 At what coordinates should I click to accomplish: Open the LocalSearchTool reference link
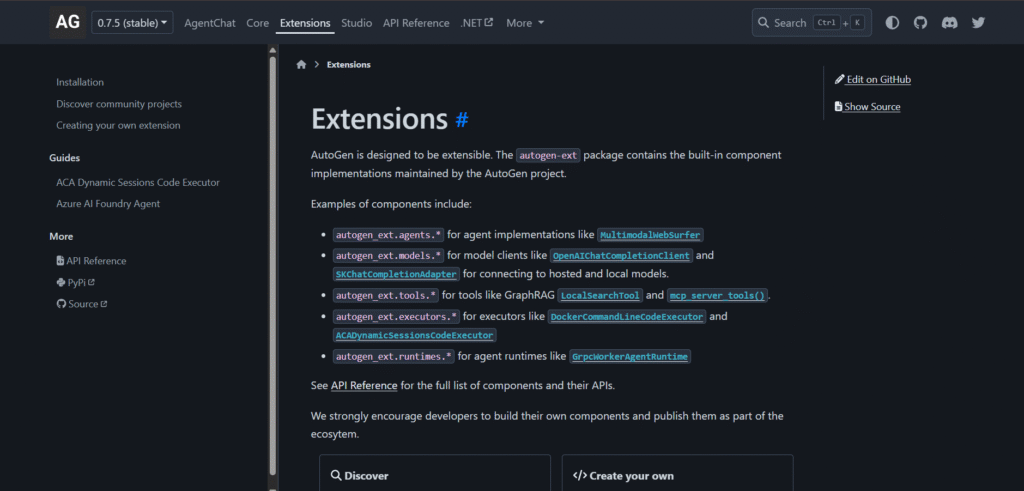click(x=600, y=296)
